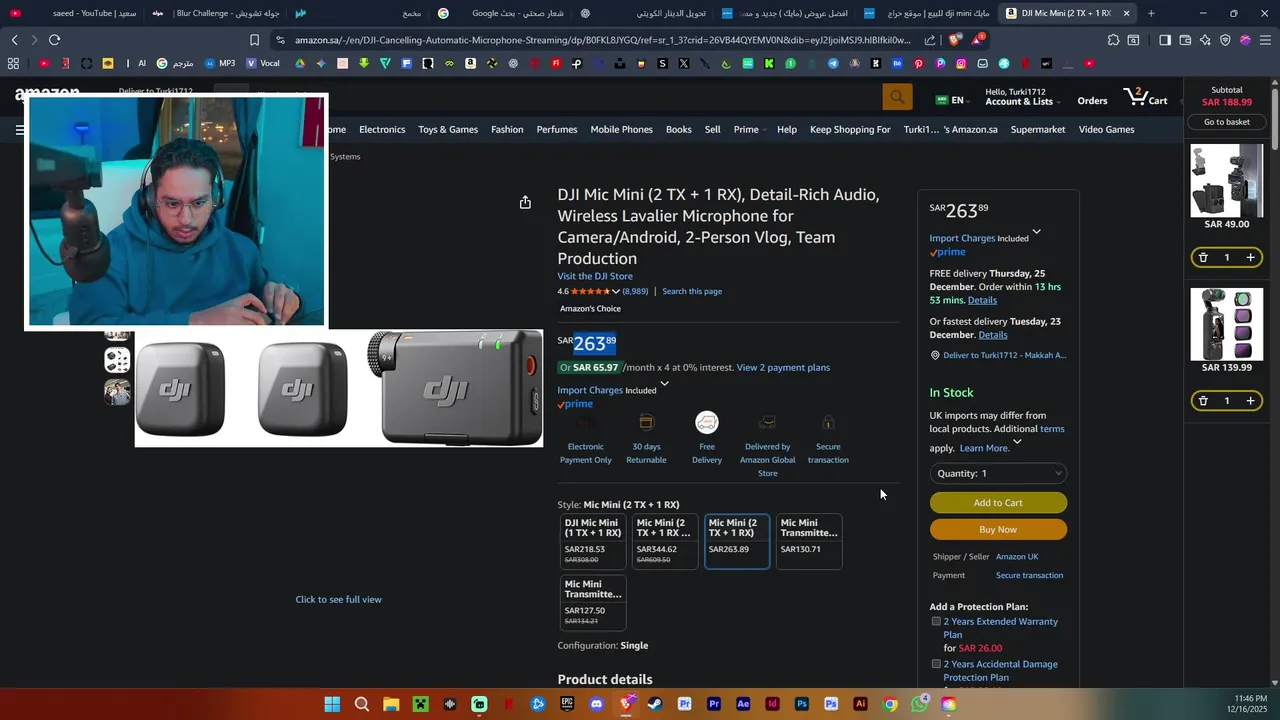
Task: Open Epic Games launcher from taskbar
Action: coord(567,704)
